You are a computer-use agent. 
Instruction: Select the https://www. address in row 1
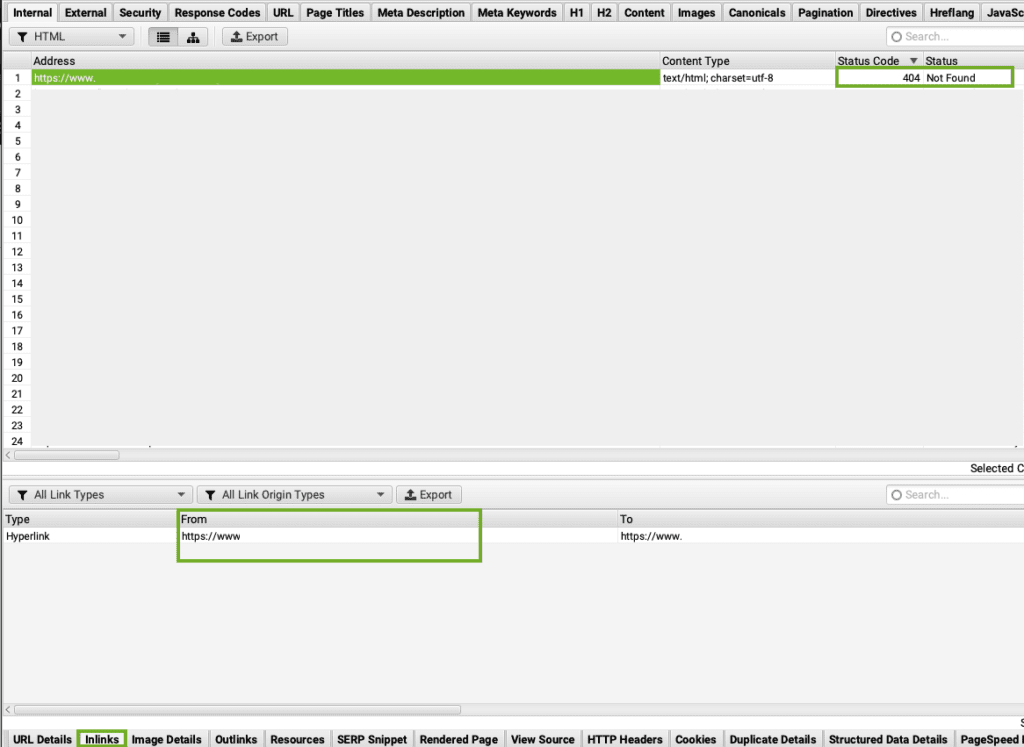[345, 78]
